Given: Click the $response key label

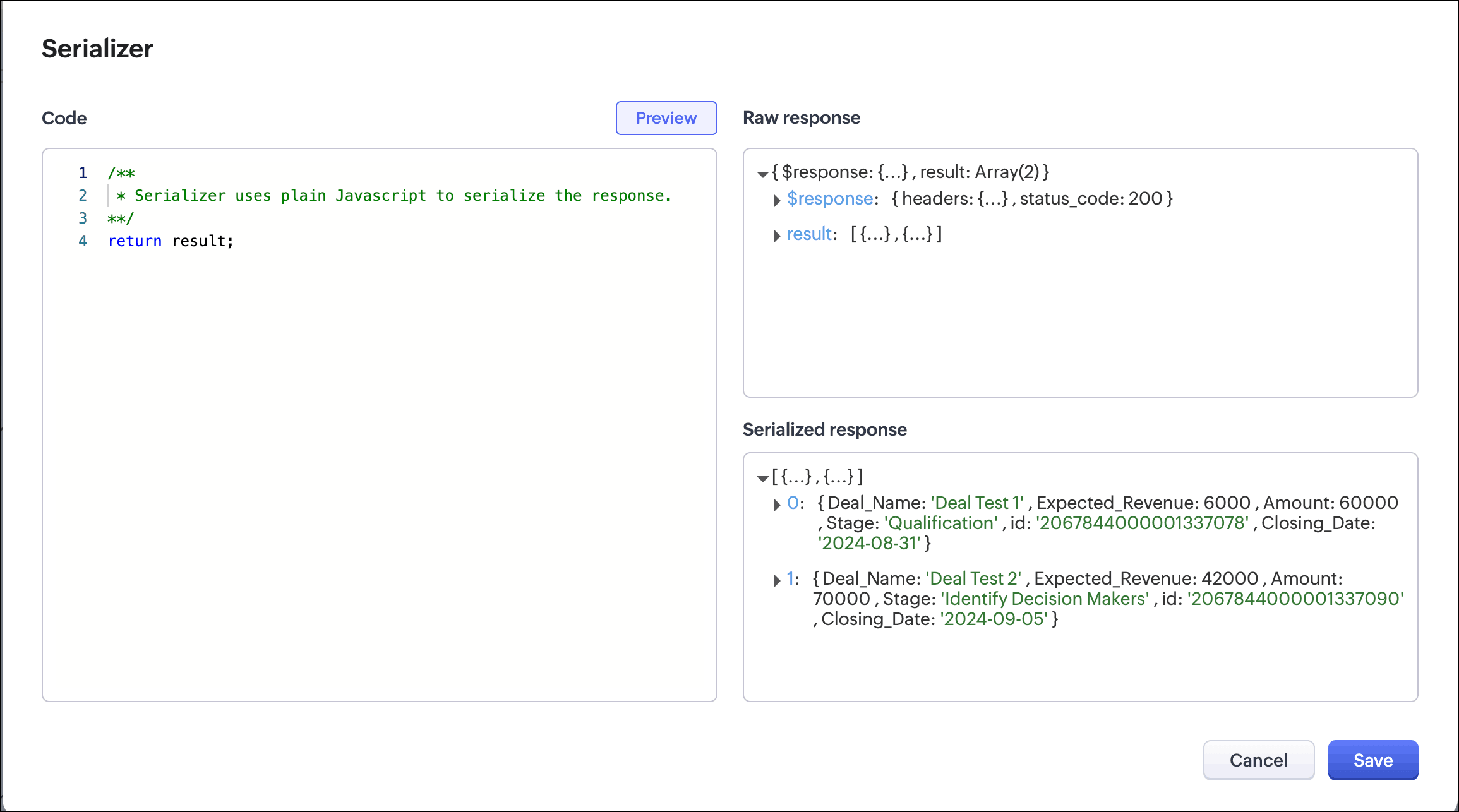Looking at the screenshot, I should pos(830,199).
